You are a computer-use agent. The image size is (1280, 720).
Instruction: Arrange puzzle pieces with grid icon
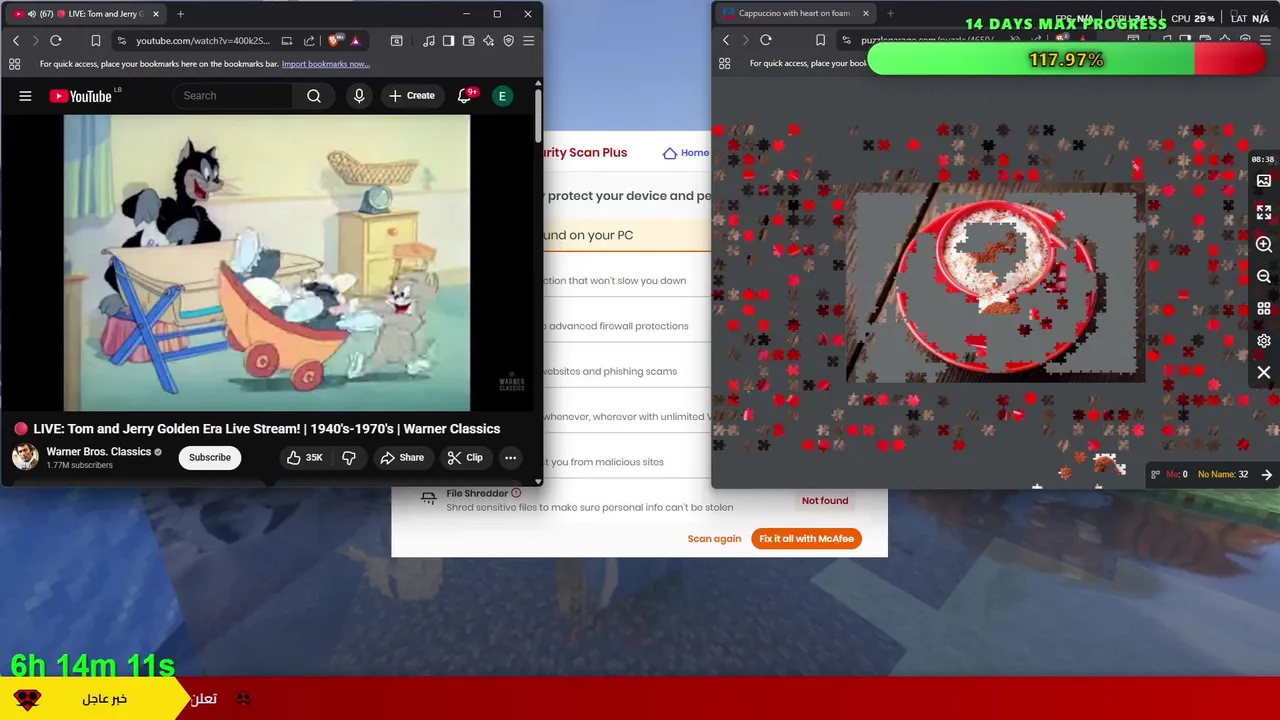1264,309
